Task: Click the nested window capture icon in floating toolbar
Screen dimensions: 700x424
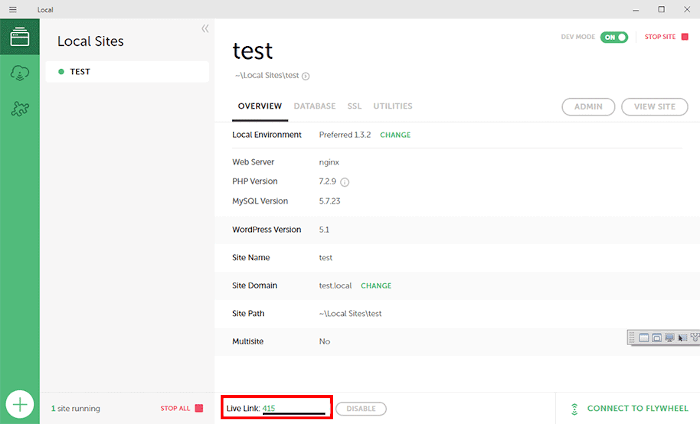Action: tap(657, 338)
